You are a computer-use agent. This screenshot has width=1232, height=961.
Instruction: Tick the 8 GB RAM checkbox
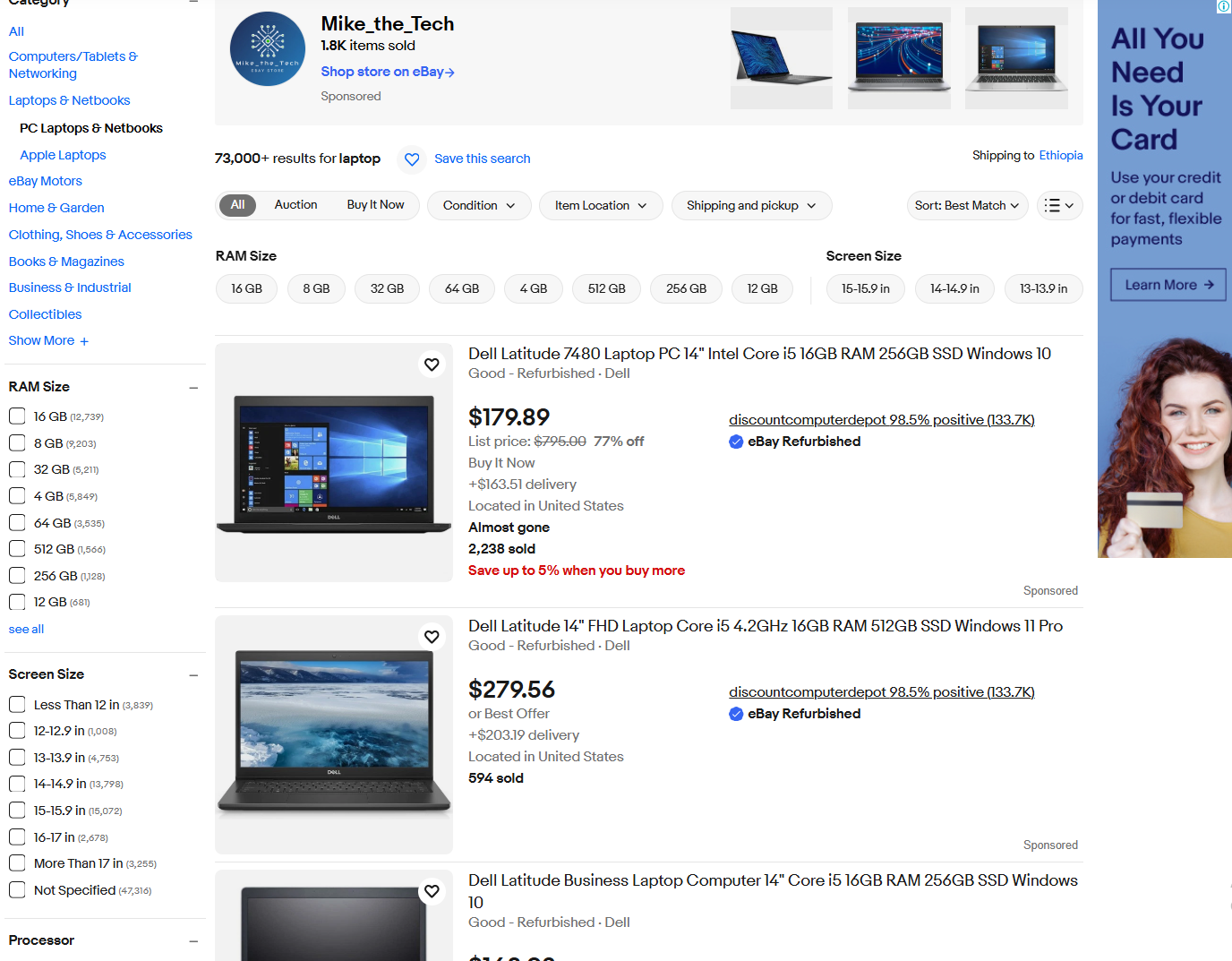[17, 442]
